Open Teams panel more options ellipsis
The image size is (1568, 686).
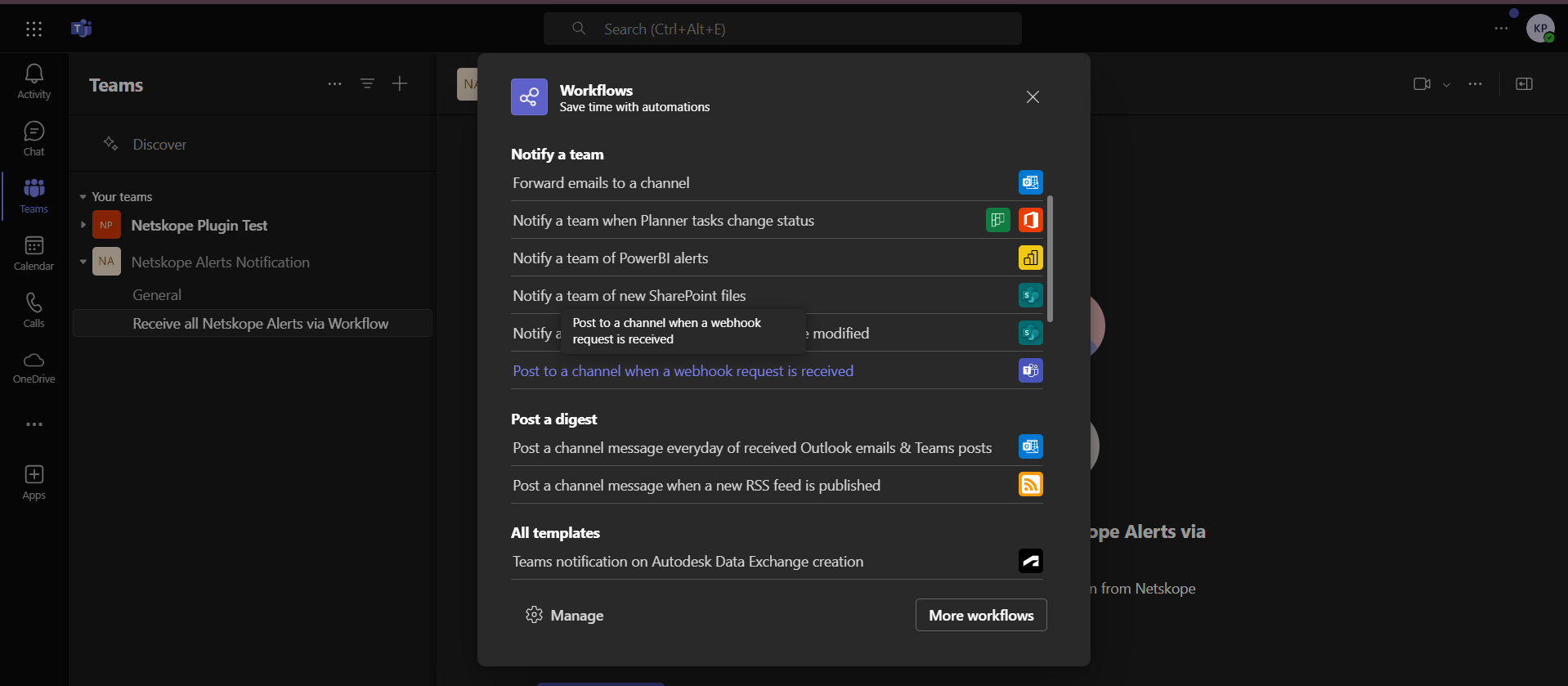[x=334, y=84]
